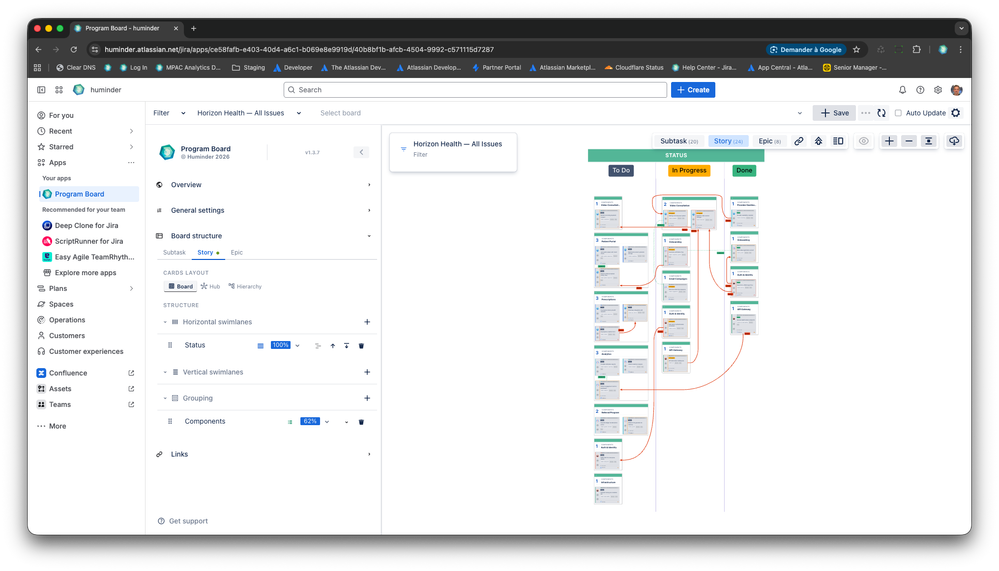The image size is (999, 571).
Task: Expand the Links section
Action: 264,454
